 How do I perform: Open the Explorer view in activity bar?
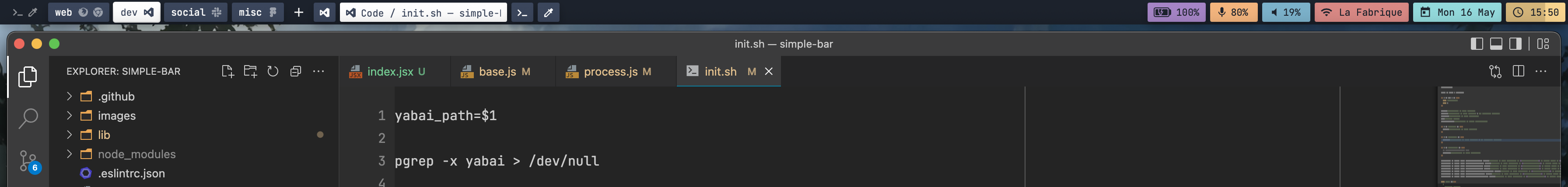[x=28, y=76]
